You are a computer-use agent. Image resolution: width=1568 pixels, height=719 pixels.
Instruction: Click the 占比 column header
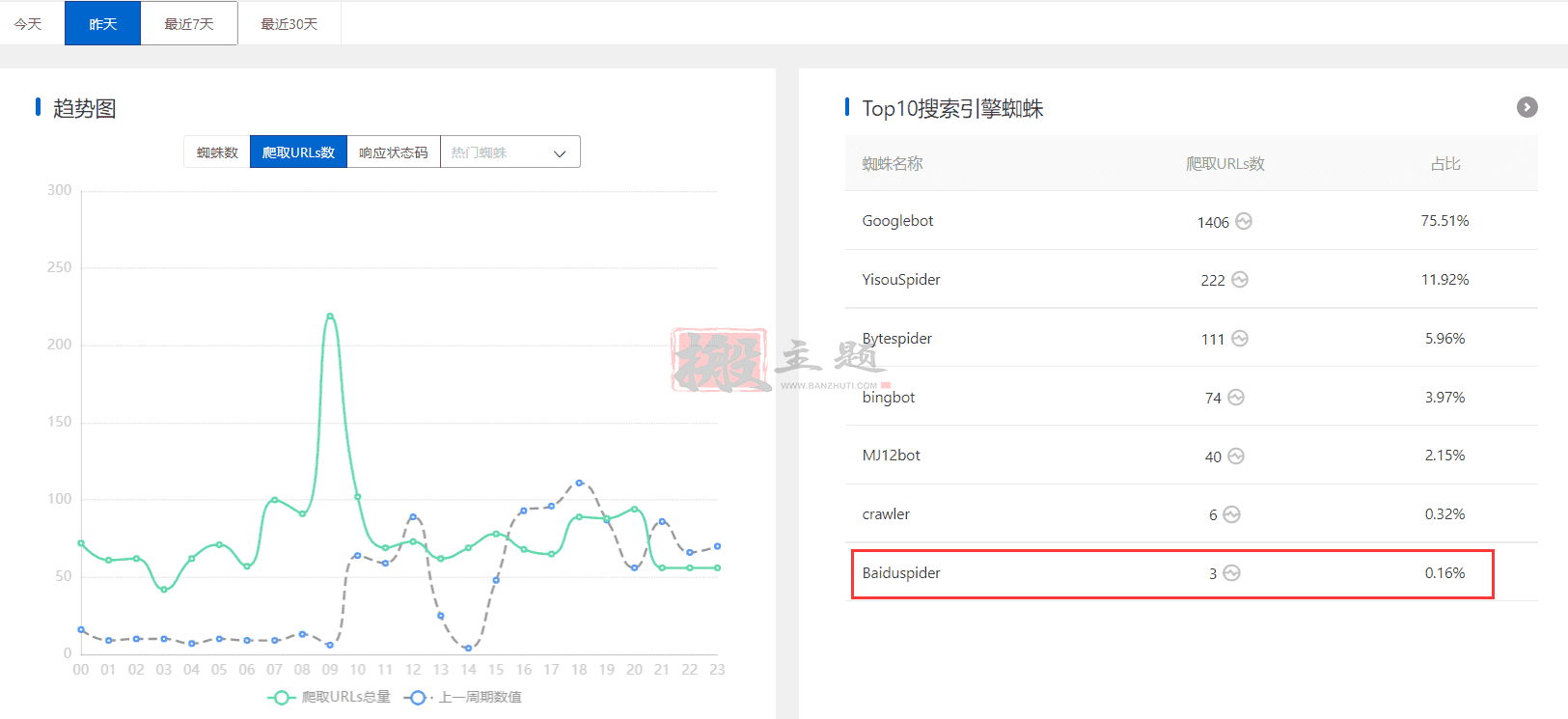pyautogui.click(x=1444, y=164)
